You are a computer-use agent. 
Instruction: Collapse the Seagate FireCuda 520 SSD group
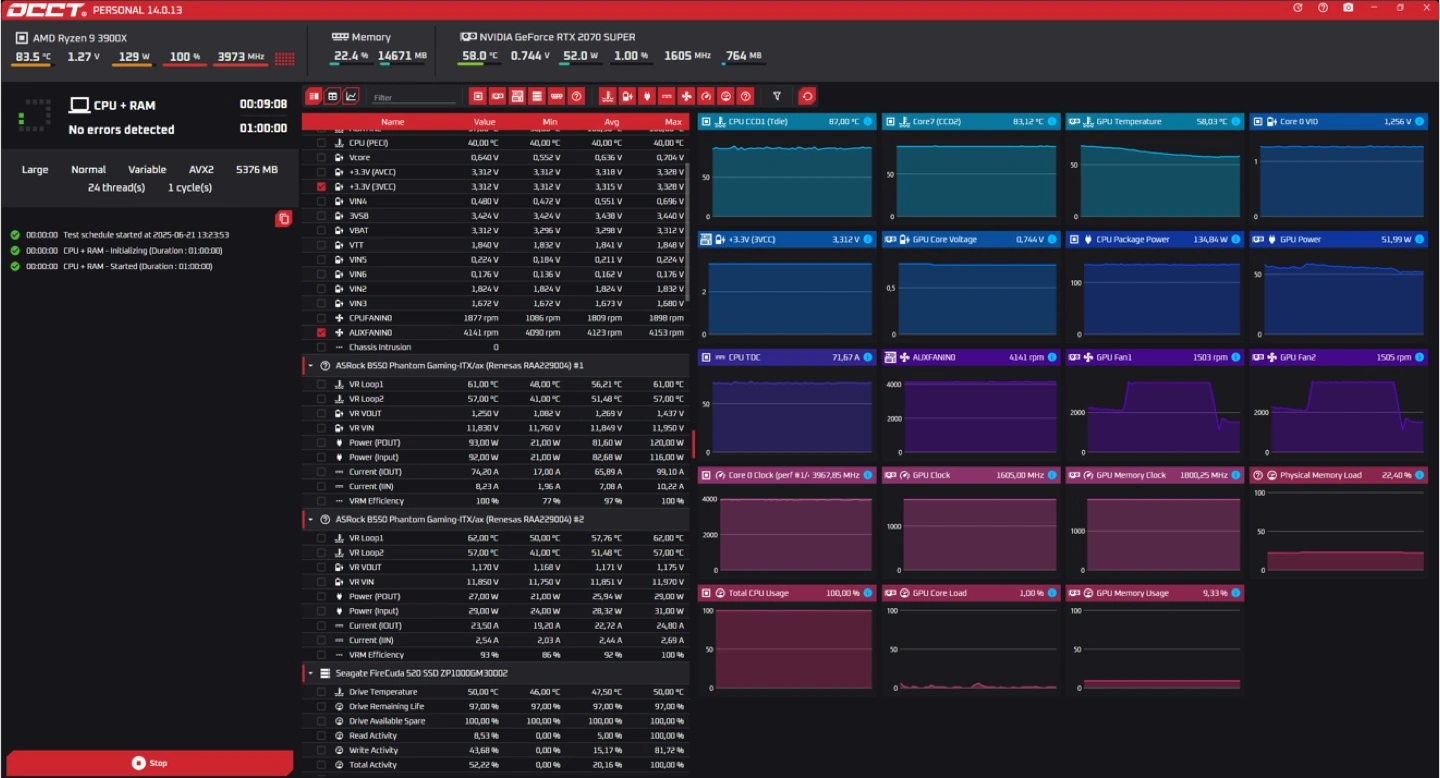311,673
